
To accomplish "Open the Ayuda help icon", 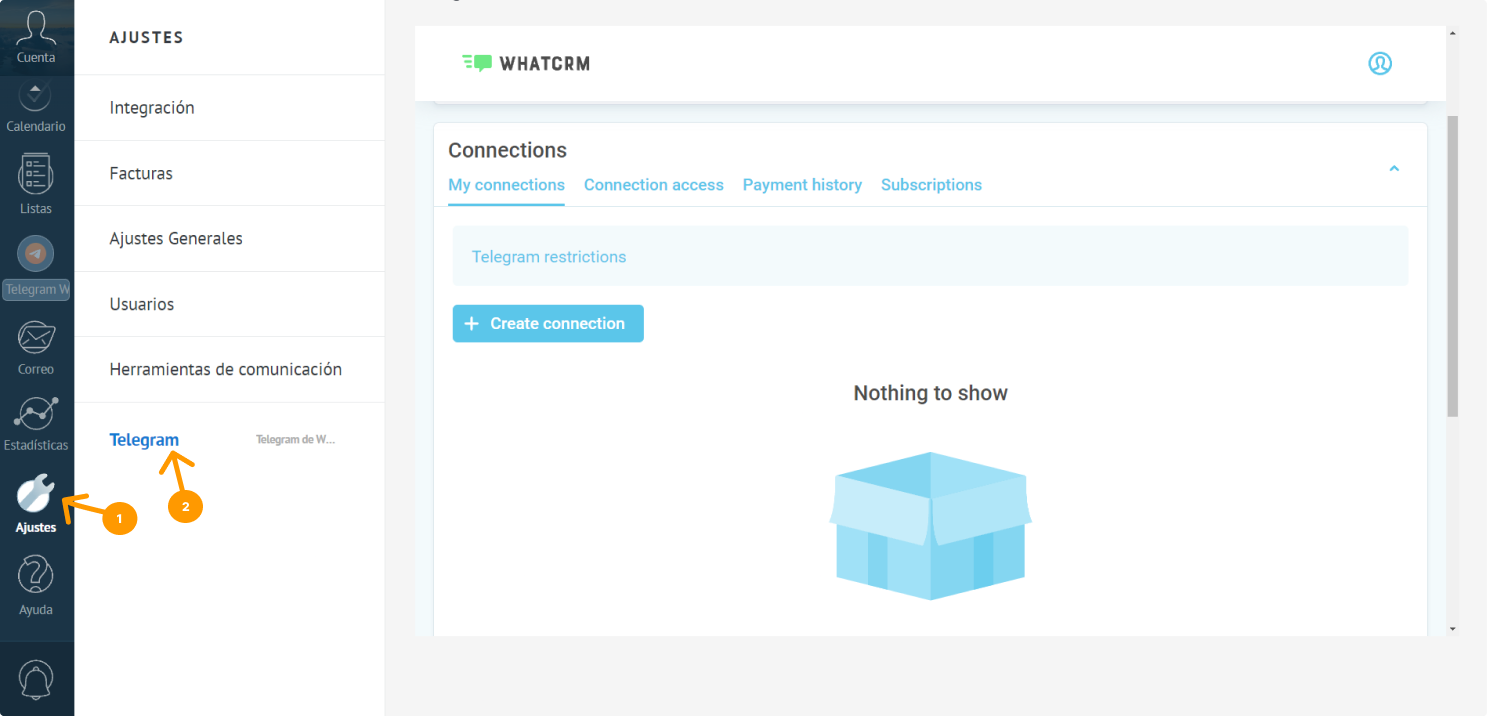I will coord(36,576).
